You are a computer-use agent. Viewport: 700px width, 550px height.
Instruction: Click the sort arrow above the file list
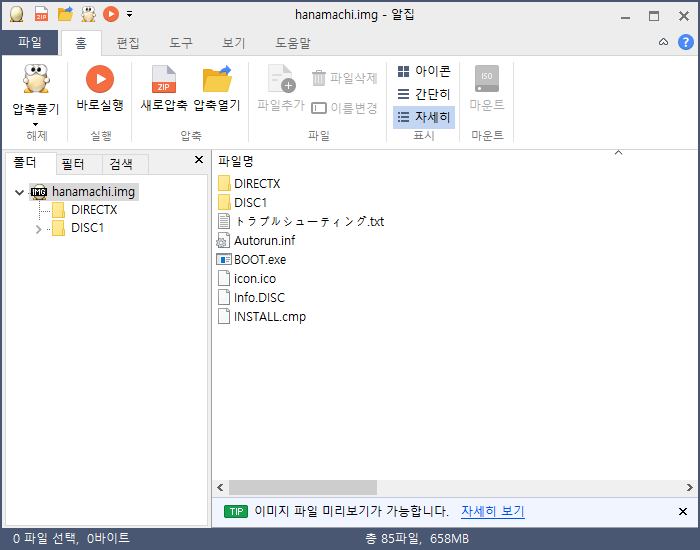[618, 153]
